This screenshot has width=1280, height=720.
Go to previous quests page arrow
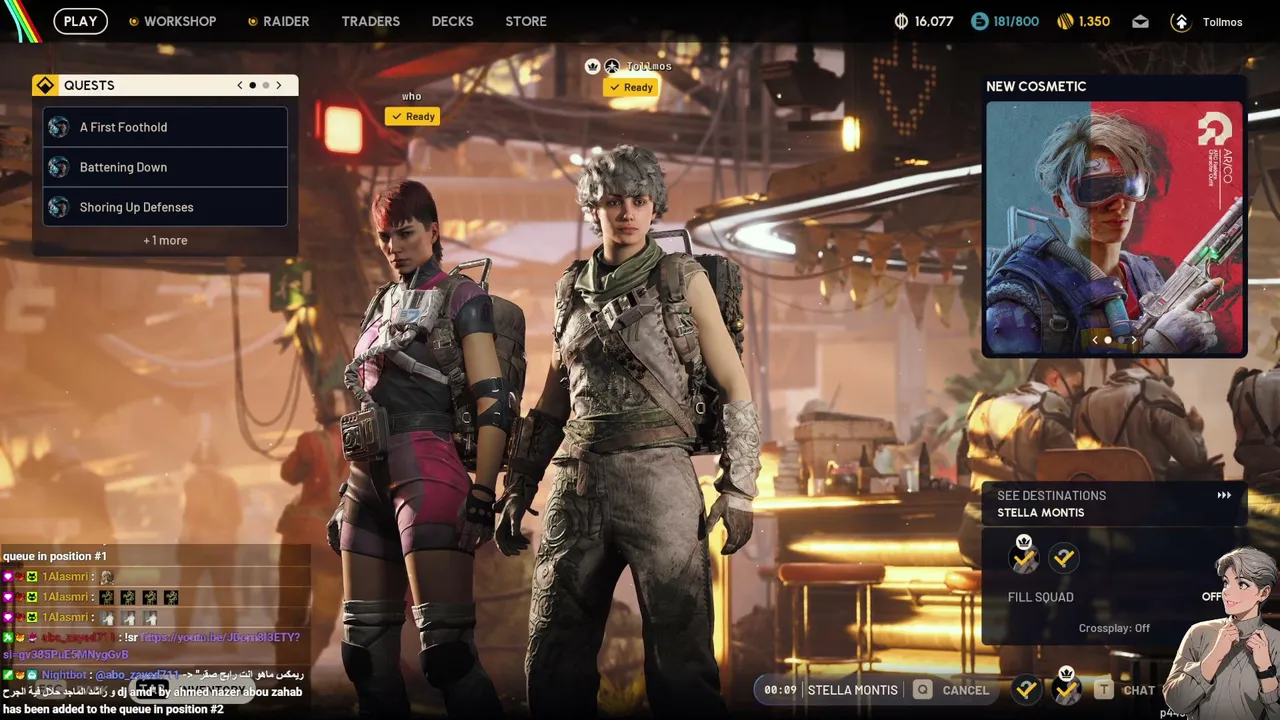(240, 86)
